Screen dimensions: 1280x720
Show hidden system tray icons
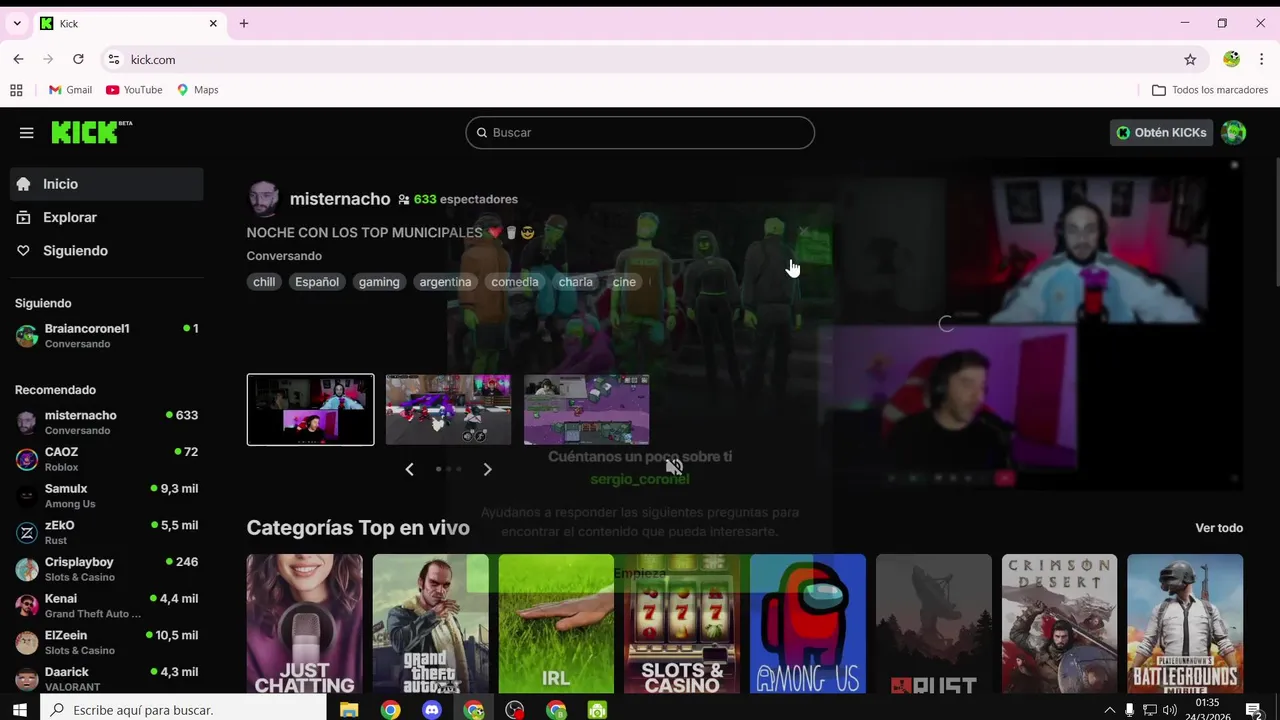(x=1109, y=710)
